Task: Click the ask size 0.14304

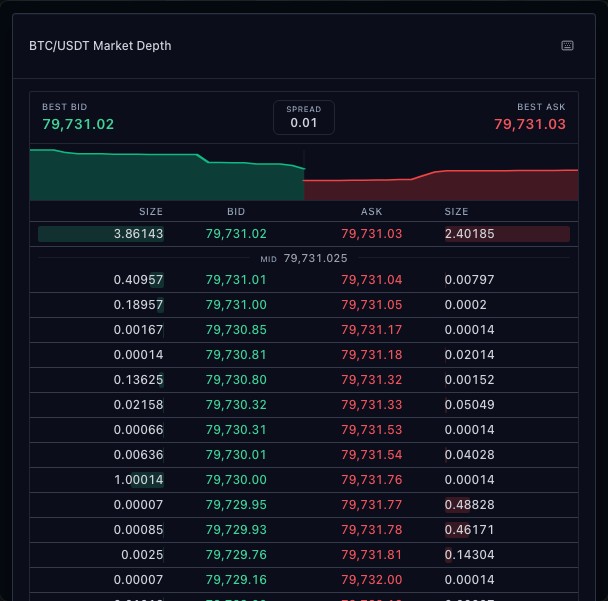Action: click(470, 555)
